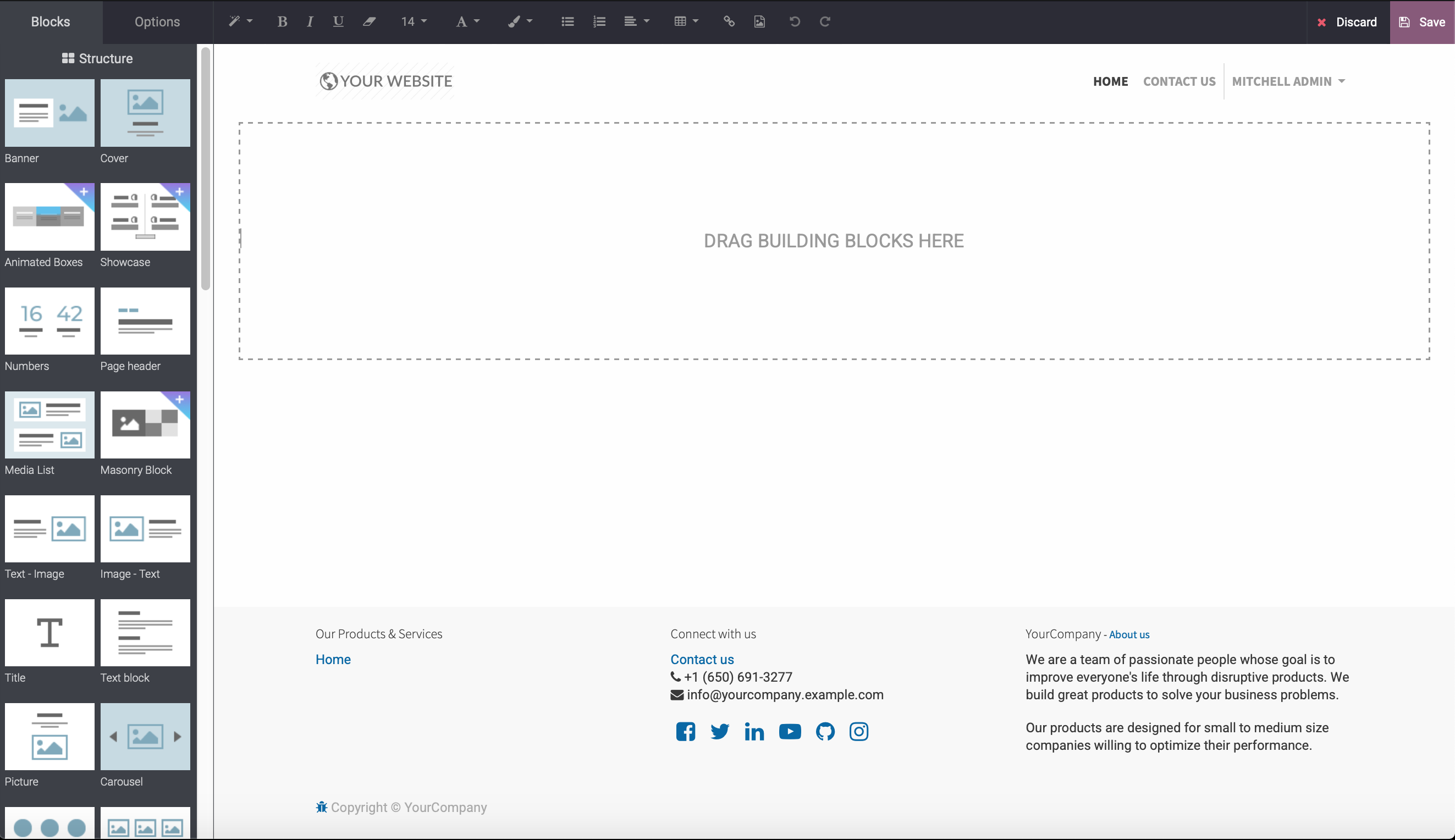
Task: Toggle italic text formatting
Action: (310, 22)
